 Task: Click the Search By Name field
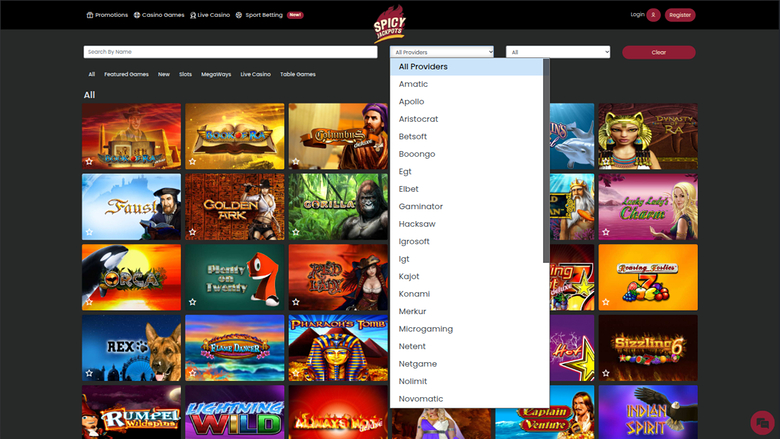pos(230,52)
